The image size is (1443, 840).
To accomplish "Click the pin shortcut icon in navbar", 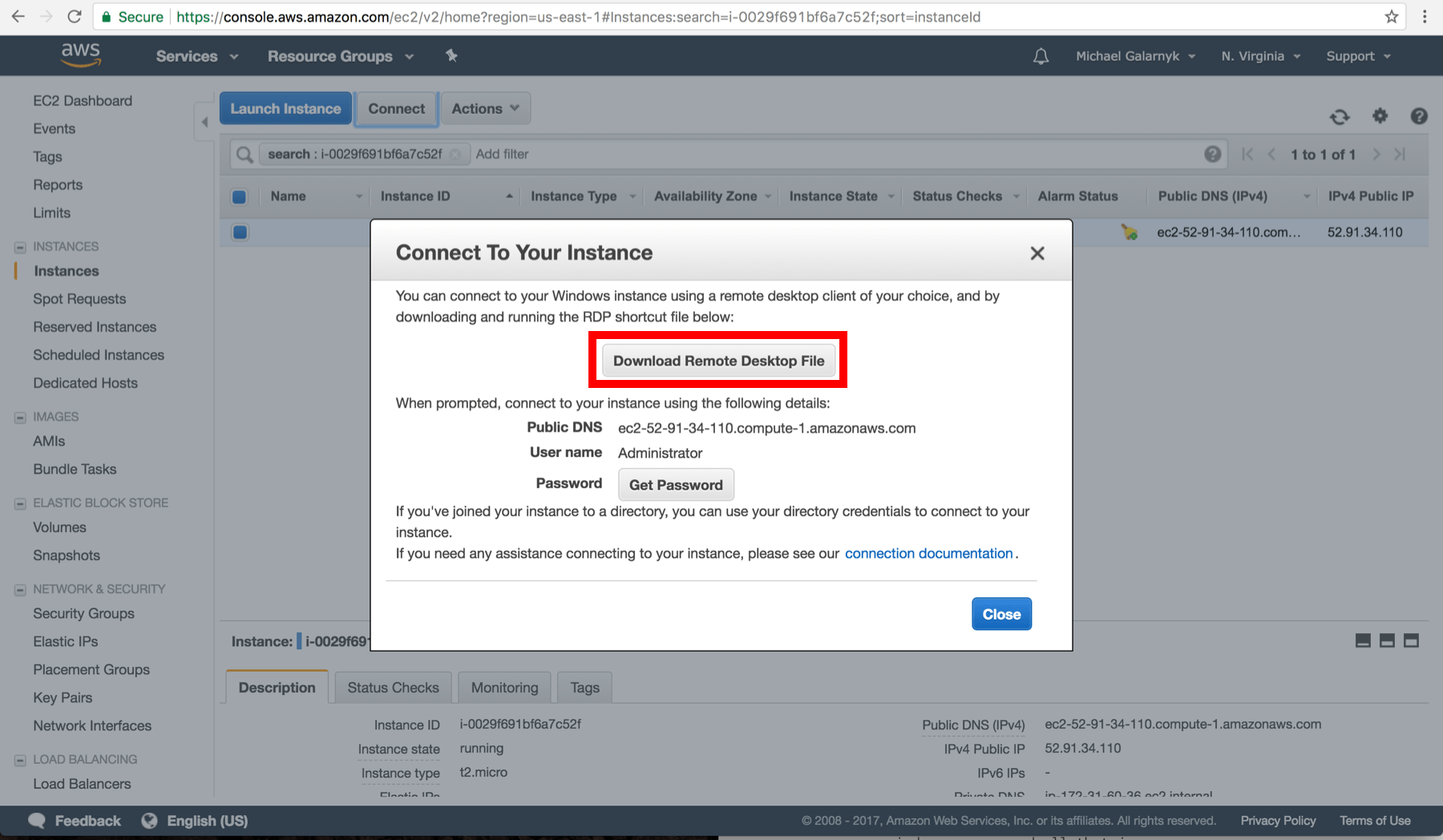I will 452,55.
